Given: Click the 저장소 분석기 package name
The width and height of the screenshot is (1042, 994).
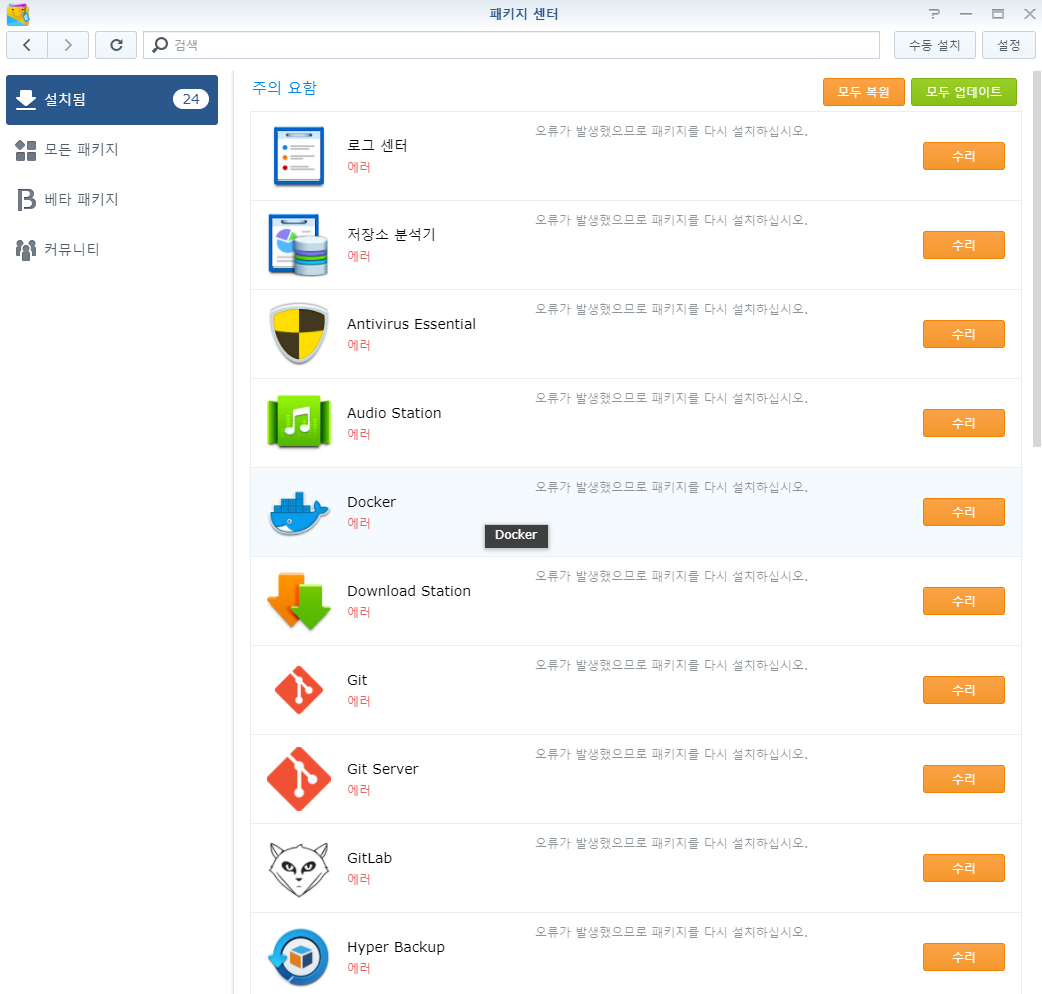Looking at the screenshot, I should tap(391, 235).
